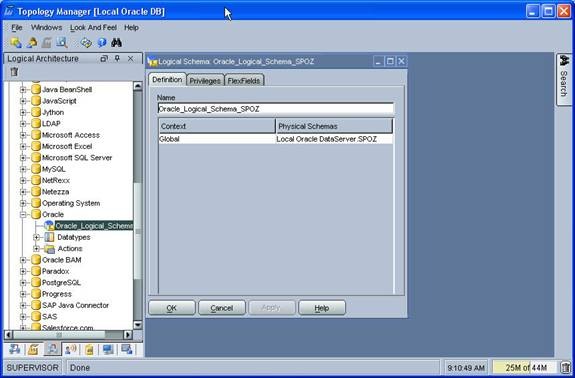Click the document magnifier toolbar icon
The height and width of the screenshot is (378, 575).
pyautogui.click(x=62, y=43)
